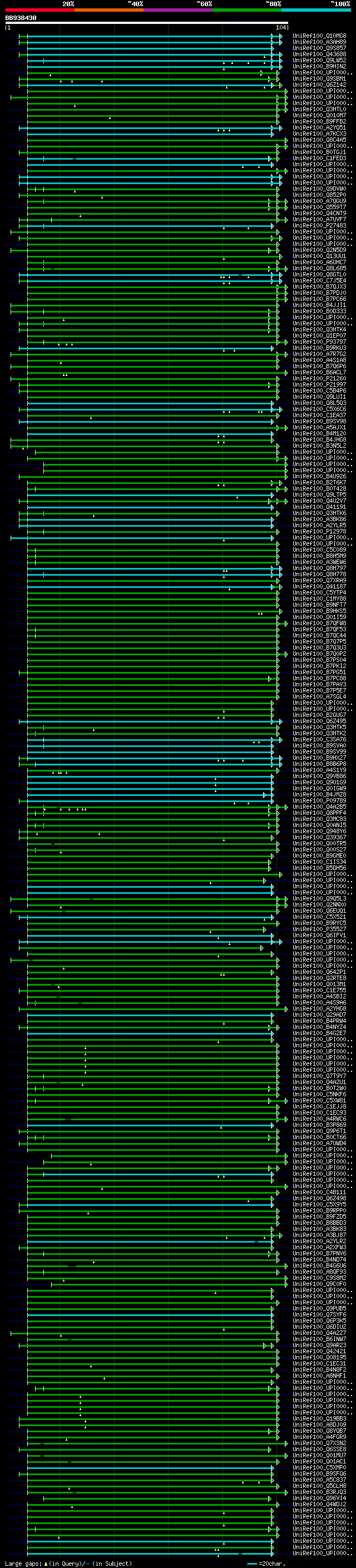Open hit UniRef100_Q10MG8
The width and height of the screenshot is (356, 1568).
click(x=319, y=36)
